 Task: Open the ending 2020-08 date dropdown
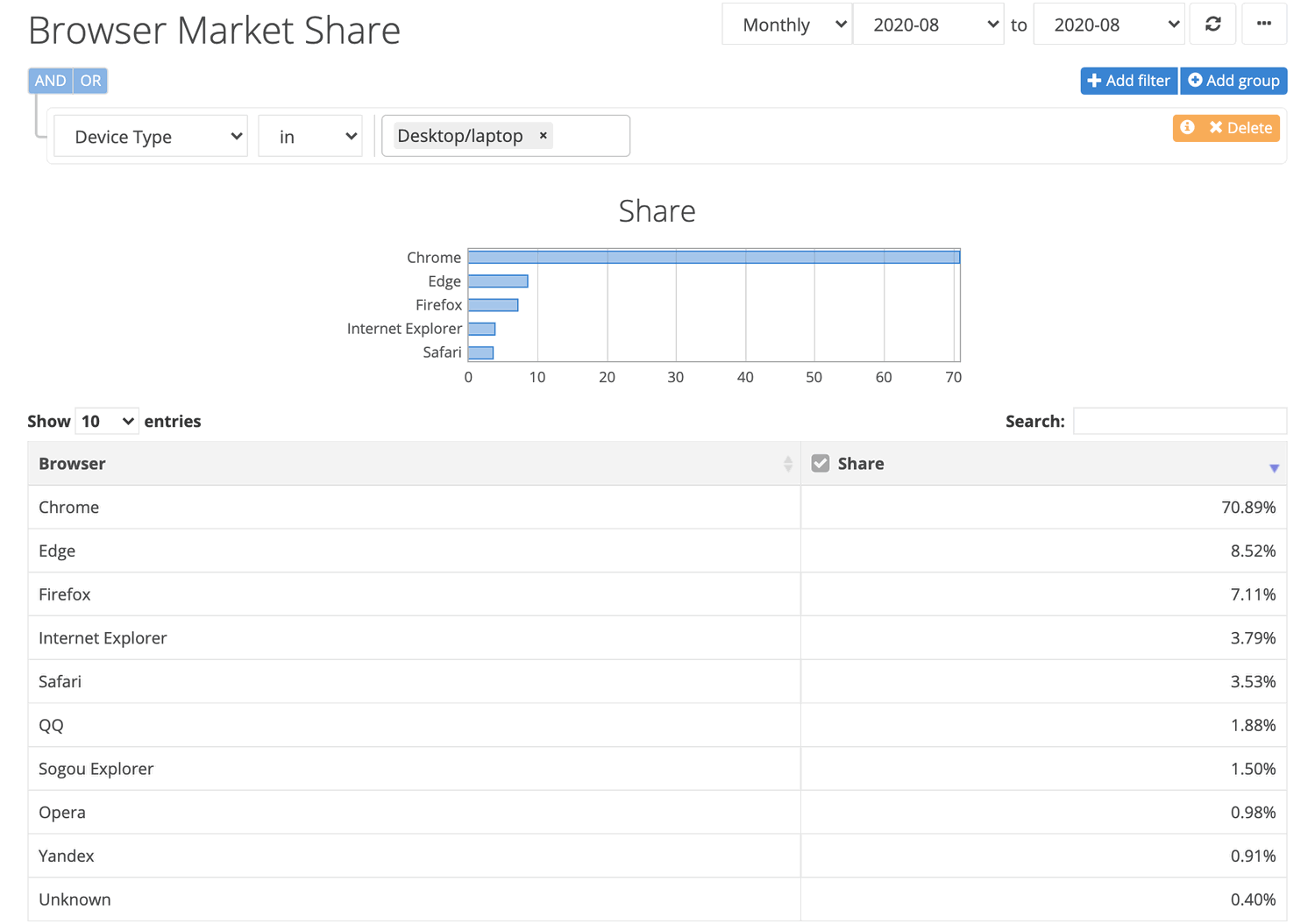(x=1109, y=24)
